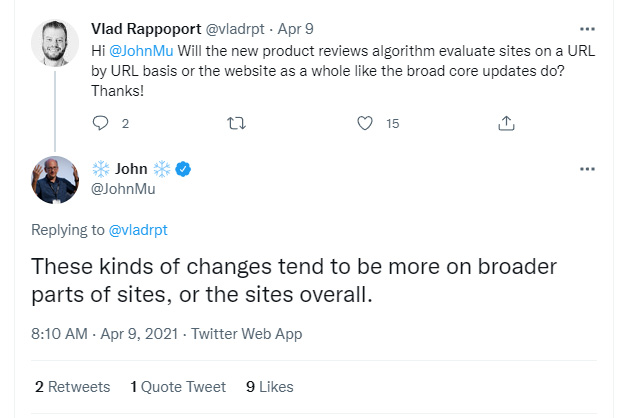624x418 pixels.
Task: Retweet Vlad Rappoport's tweet
Action: click(236, 123)
